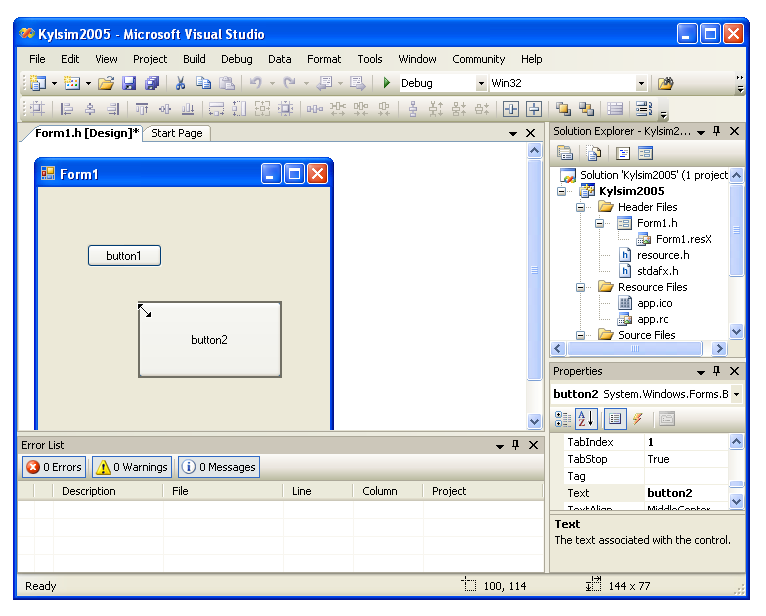
Task: Click View Designer icon in Solution Explorer
Action: [645, 153]
